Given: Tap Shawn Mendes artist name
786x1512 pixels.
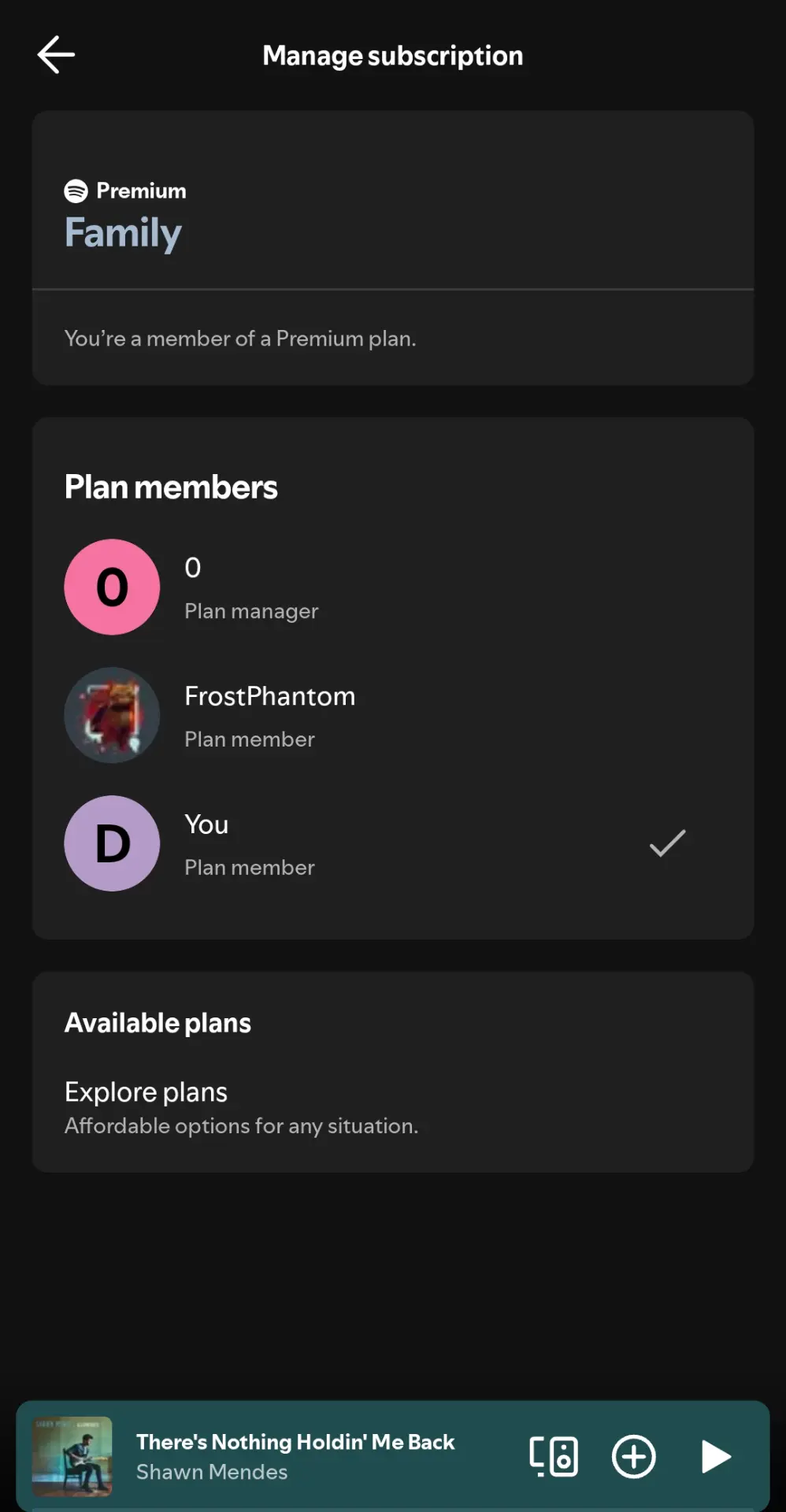Looking at the screenshot, I should pos(212,1472).
